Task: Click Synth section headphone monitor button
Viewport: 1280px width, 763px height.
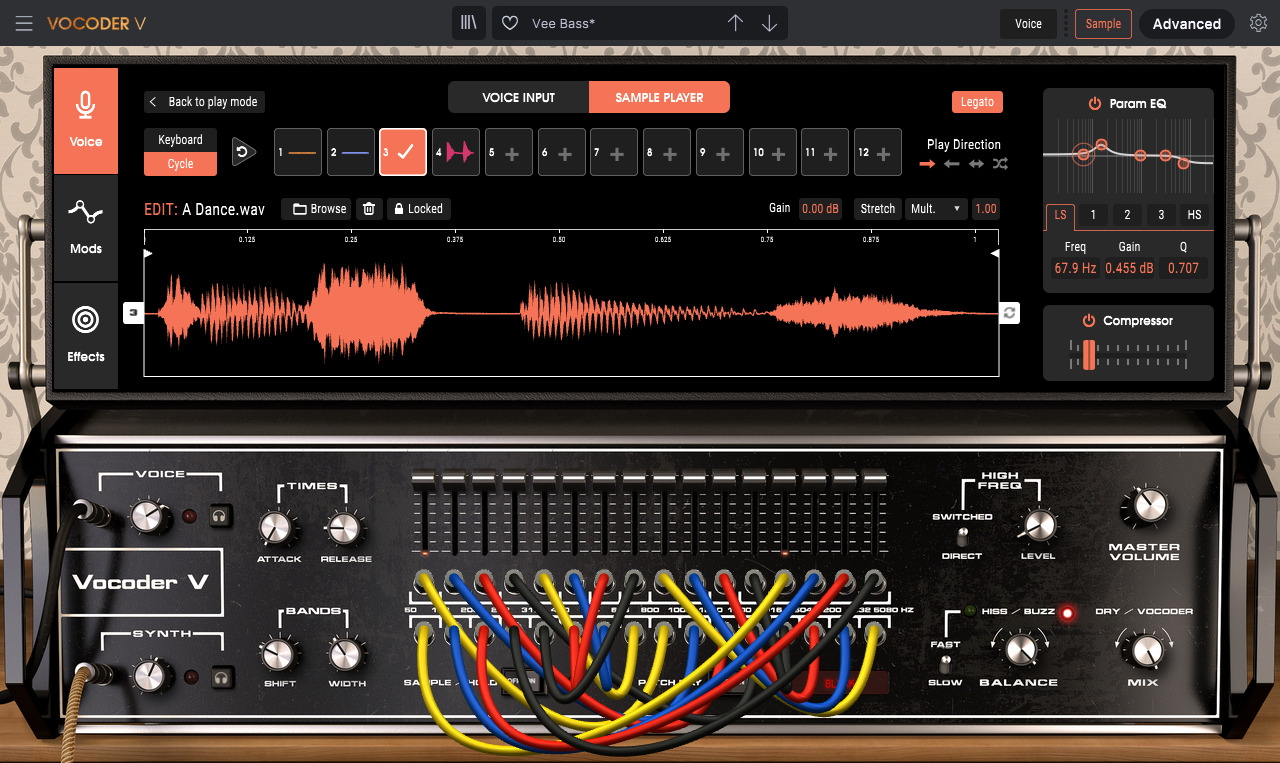Action: click(220, 677)
